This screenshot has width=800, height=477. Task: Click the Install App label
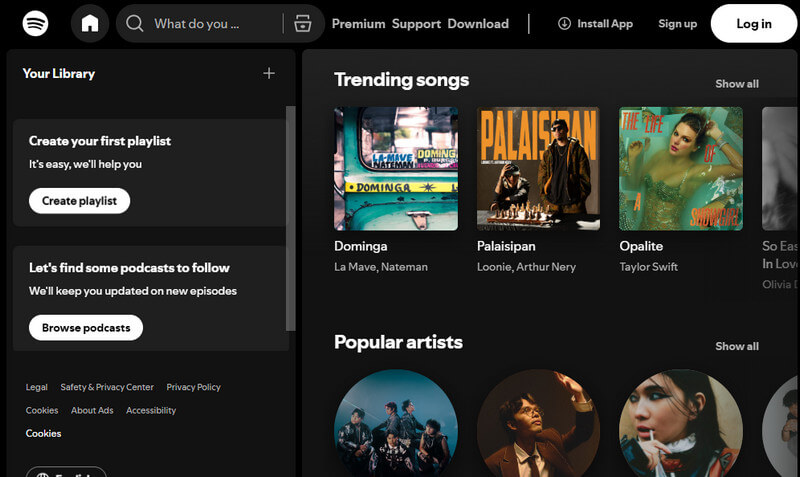point(605,24)
